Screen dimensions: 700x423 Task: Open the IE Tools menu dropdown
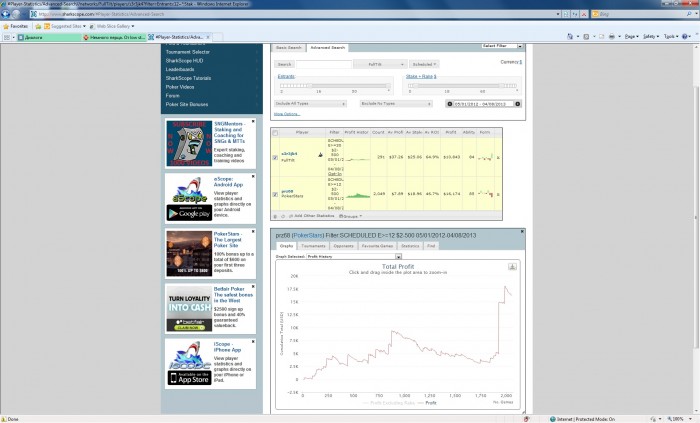[x=671, y=37]
